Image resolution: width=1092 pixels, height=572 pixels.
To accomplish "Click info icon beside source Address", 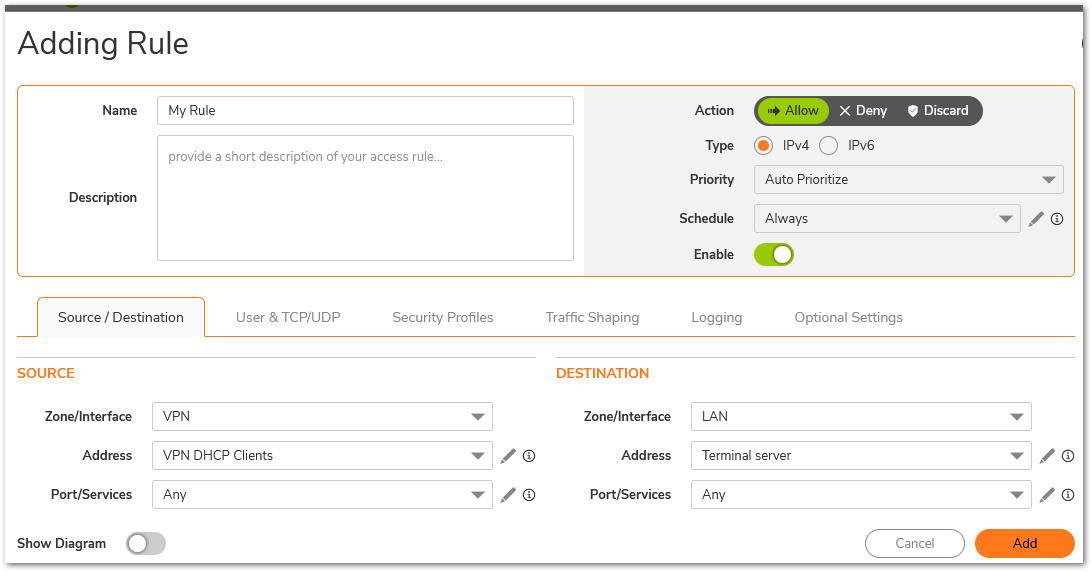I will tap(529, 456).
